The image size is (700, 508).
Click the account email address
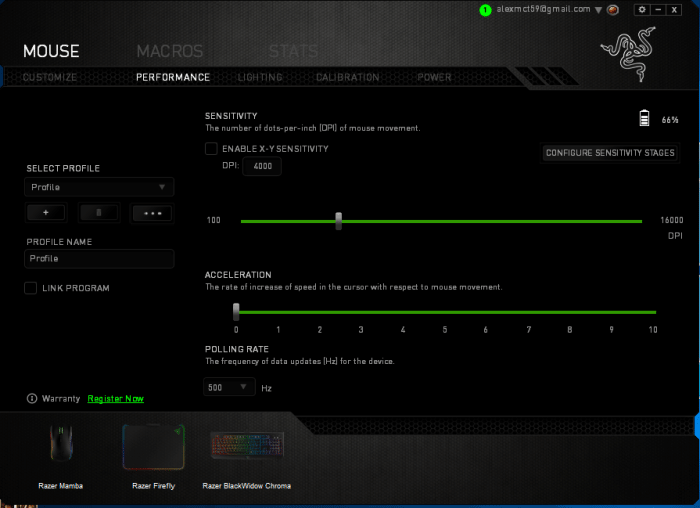[543, 9]
